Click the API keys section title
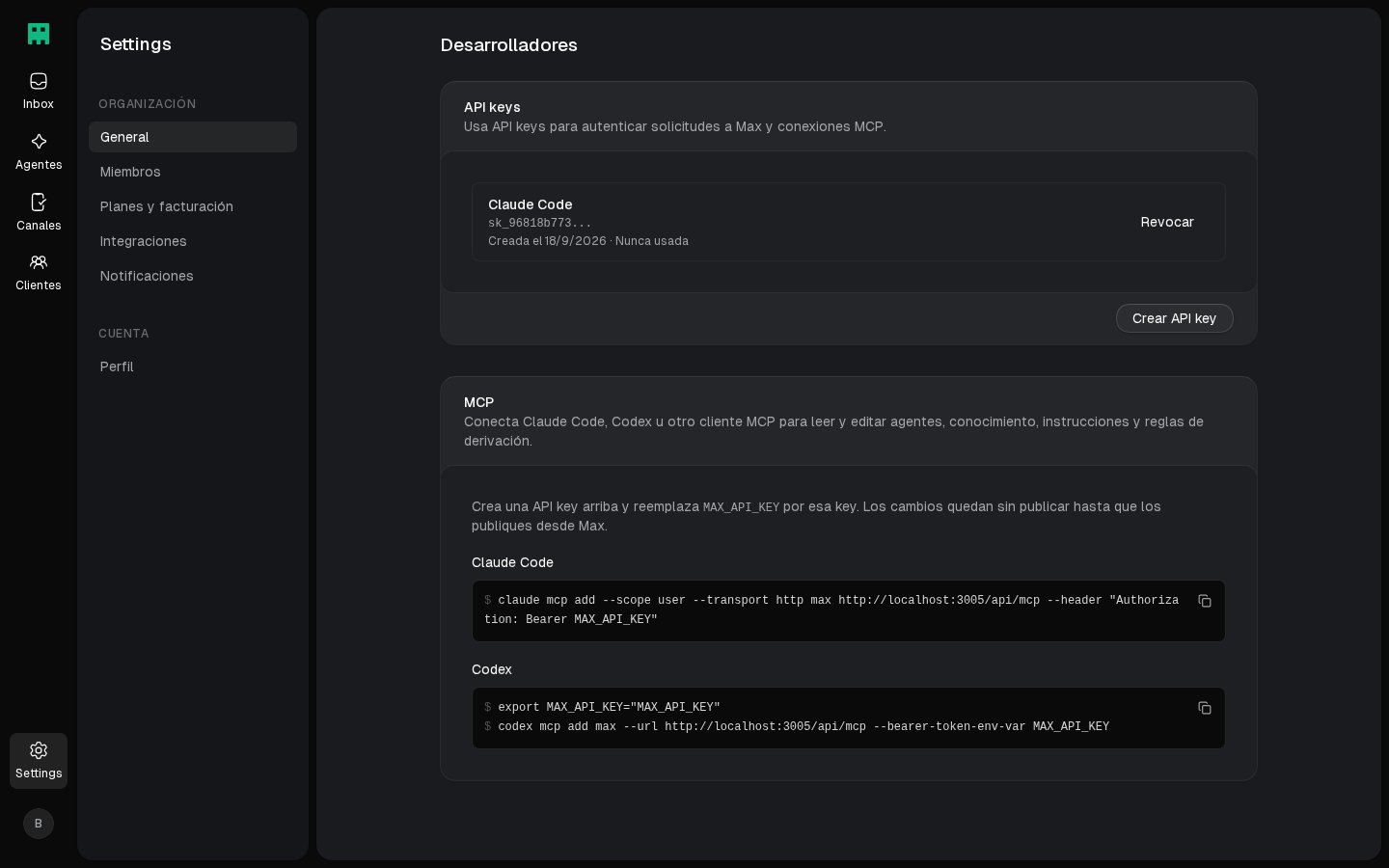Viewport: 1389px width, 868px height. (492, 107)
